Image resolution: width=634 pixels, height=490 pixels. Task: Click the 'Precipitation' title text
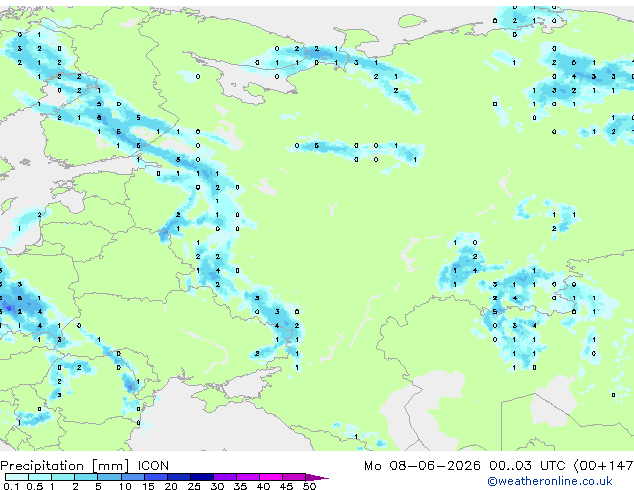42,466
